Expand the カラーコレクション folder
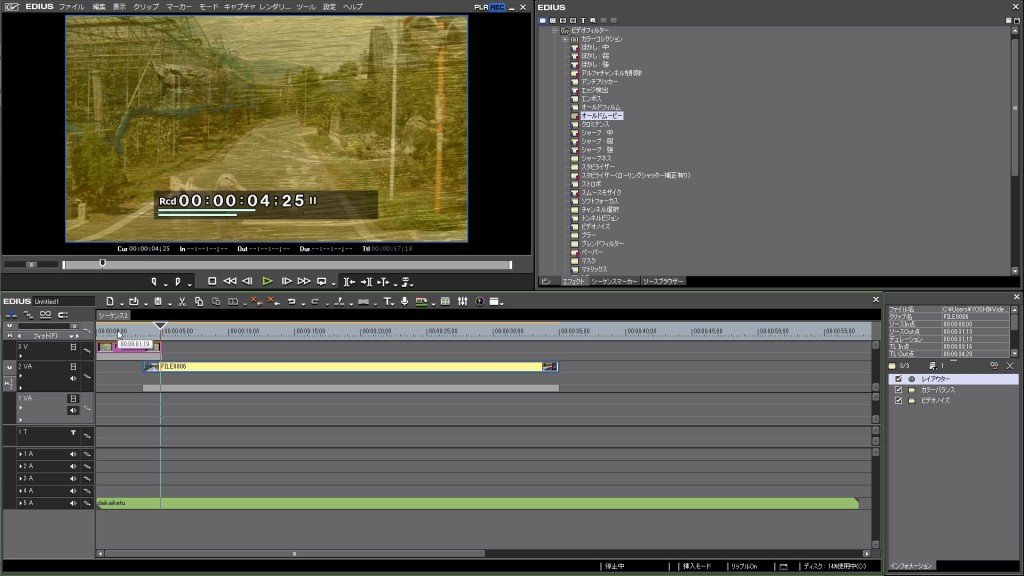This screenshot has height=576, width=1024. [x=565, y=39]
